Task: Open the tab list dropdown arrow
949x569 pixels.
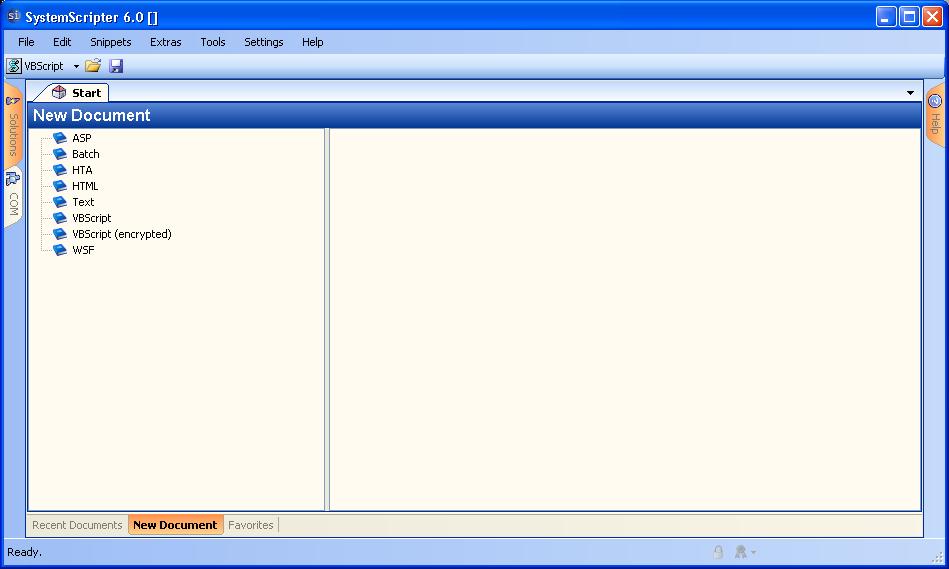Action: point(910,93)
